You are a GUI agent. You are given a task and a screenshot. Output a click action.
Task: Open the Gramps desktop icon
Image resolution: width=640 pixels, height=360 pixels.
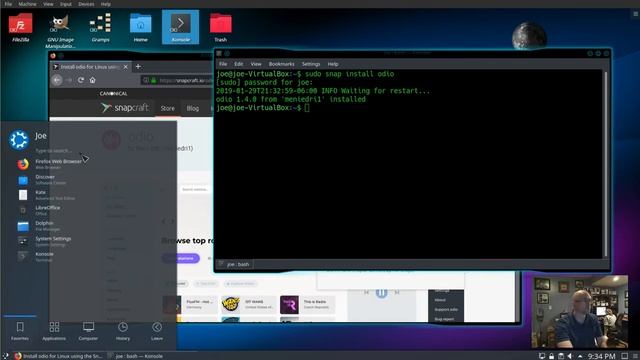pyautogui.click(x=100, y=28)
